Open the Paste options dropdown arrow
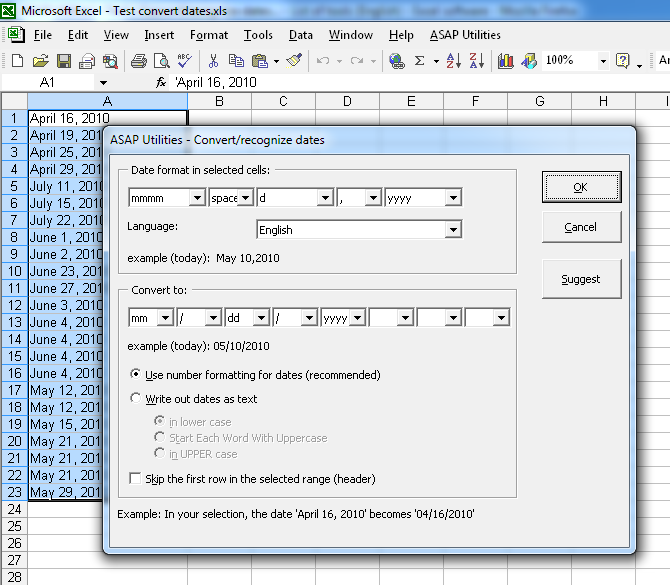 pyautogui.click(x=276, y=61)
